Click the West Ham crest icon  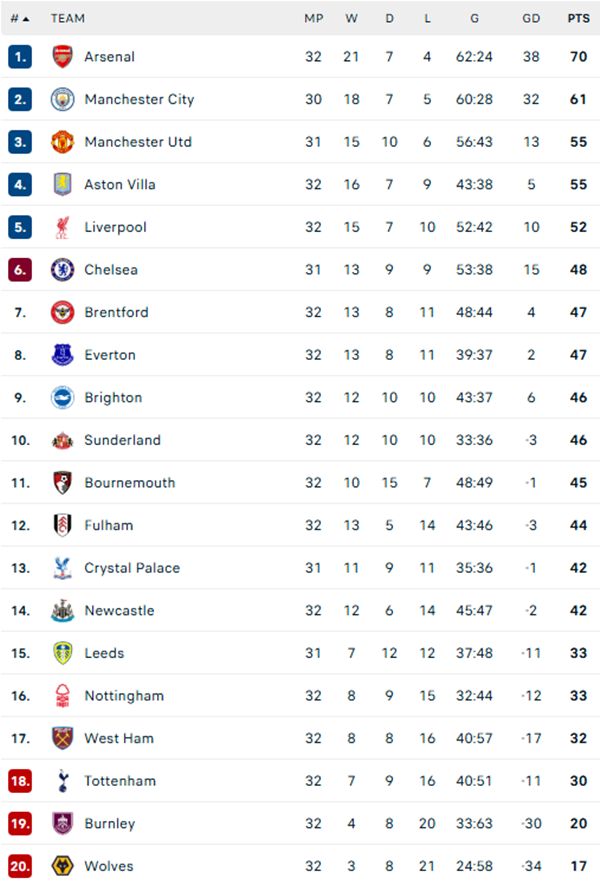[63, 739]
